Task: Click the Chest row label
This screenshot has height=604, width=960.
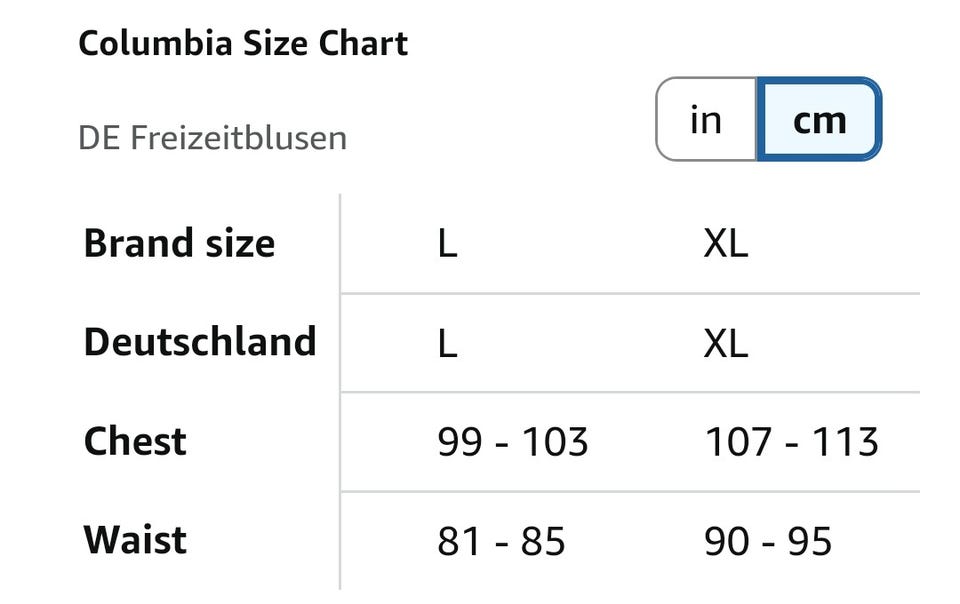Action: (x=135, y=441)
